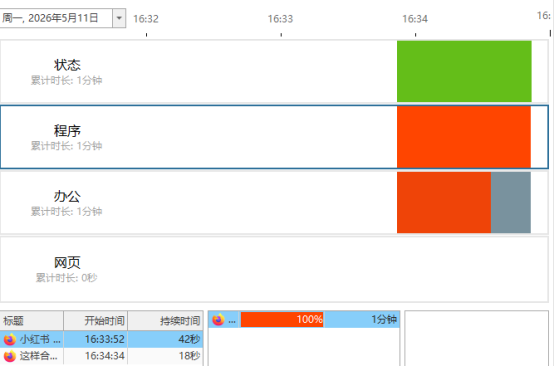
Task: Select the 状态 row label
Action: coord(67,65)
